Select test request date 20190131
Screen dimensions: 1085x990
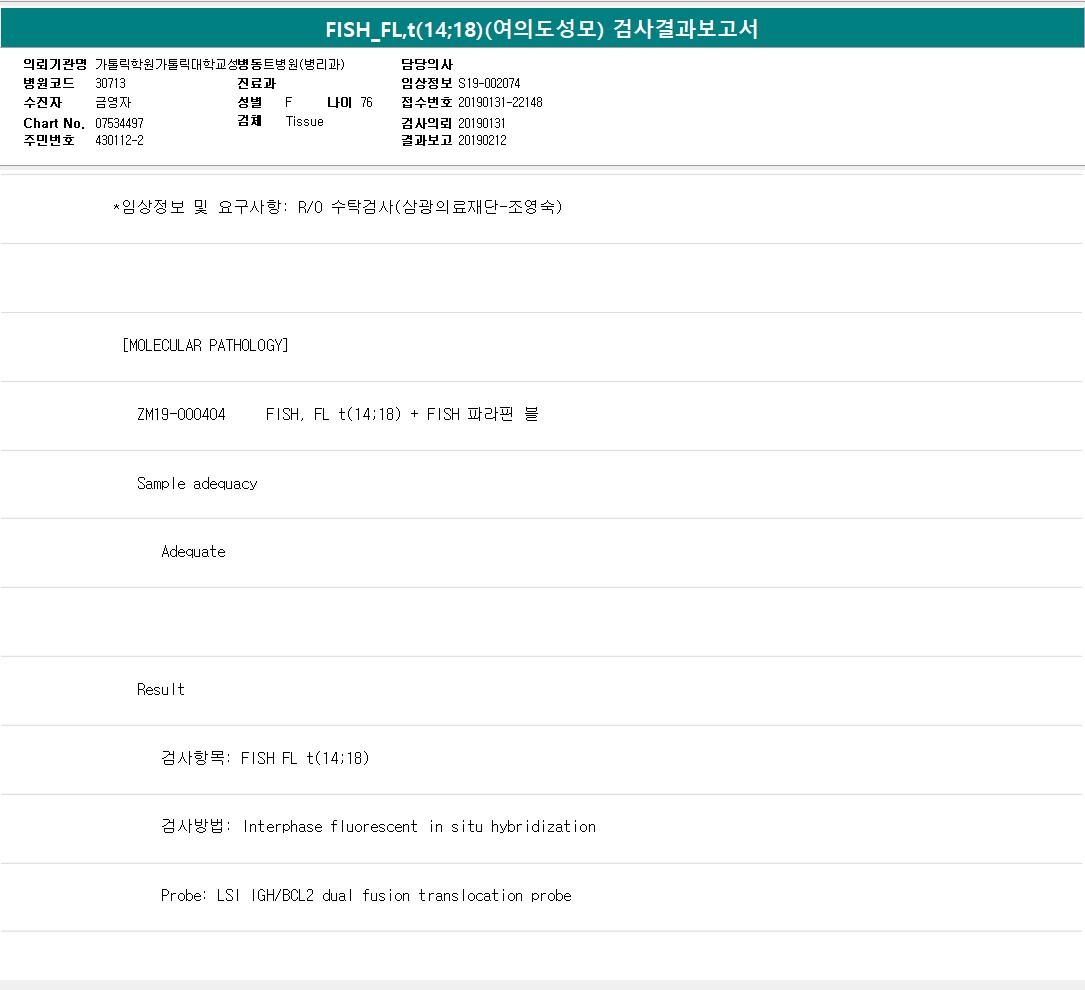pyautogui.click(x=482, y=123)
